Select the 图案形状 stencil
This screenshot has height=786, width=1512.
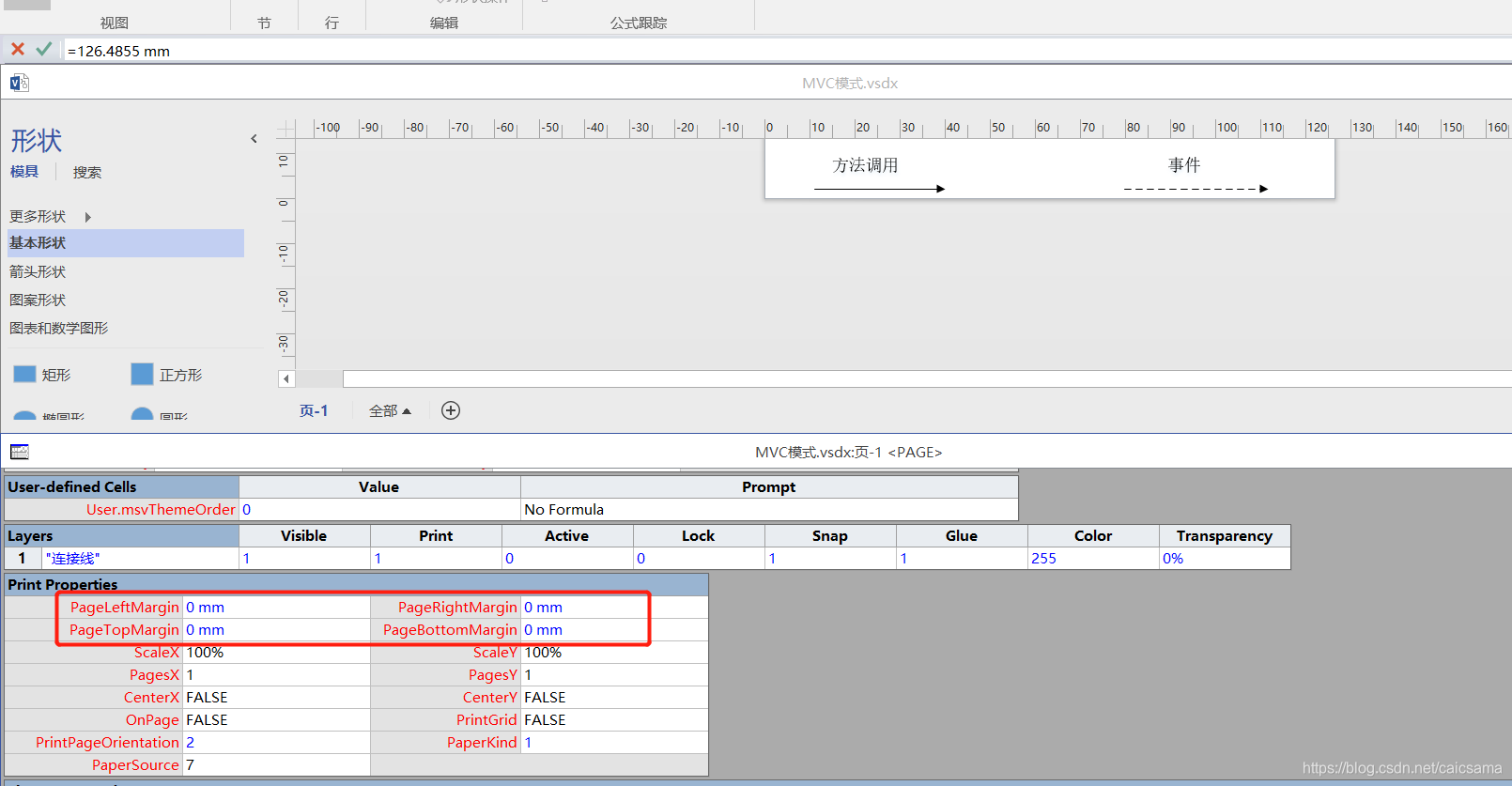tap(38, 300)
